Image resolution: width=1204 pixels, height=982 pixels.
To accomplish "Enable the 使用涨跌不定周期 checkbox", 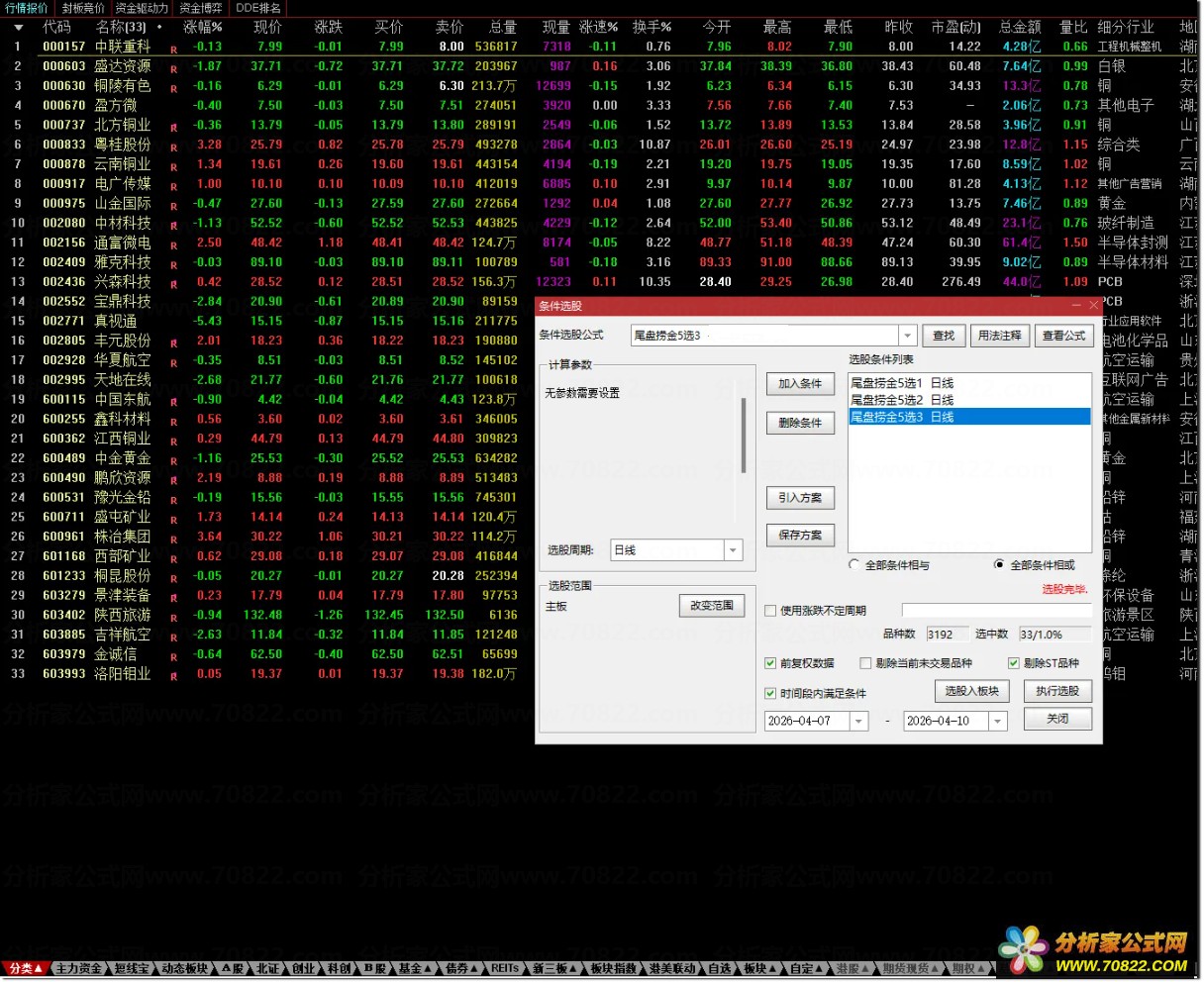I will coord(770,611).
